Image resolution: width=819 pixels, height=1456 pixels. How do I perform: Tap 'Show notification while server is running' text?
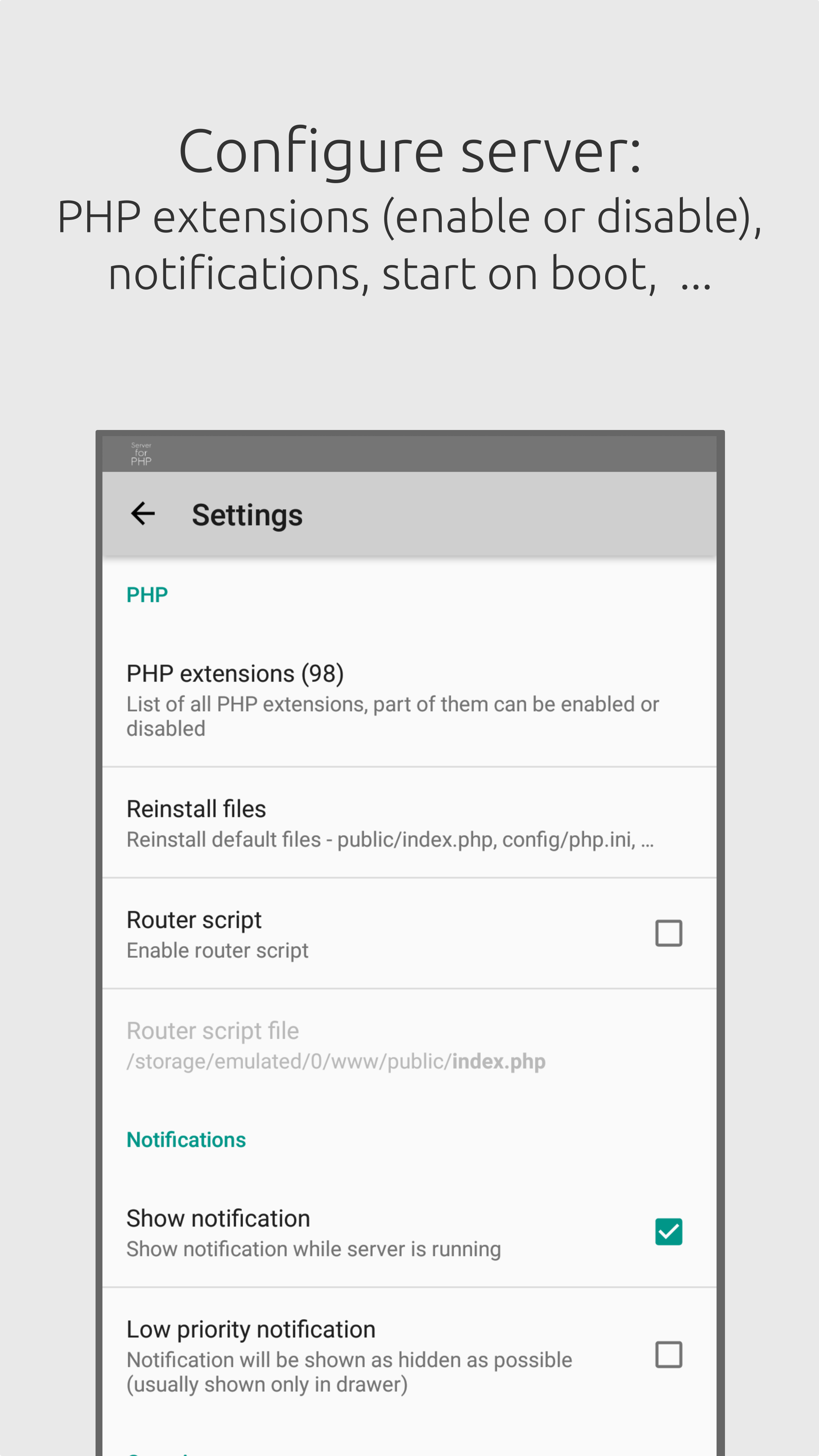(x=314, y=1249)
